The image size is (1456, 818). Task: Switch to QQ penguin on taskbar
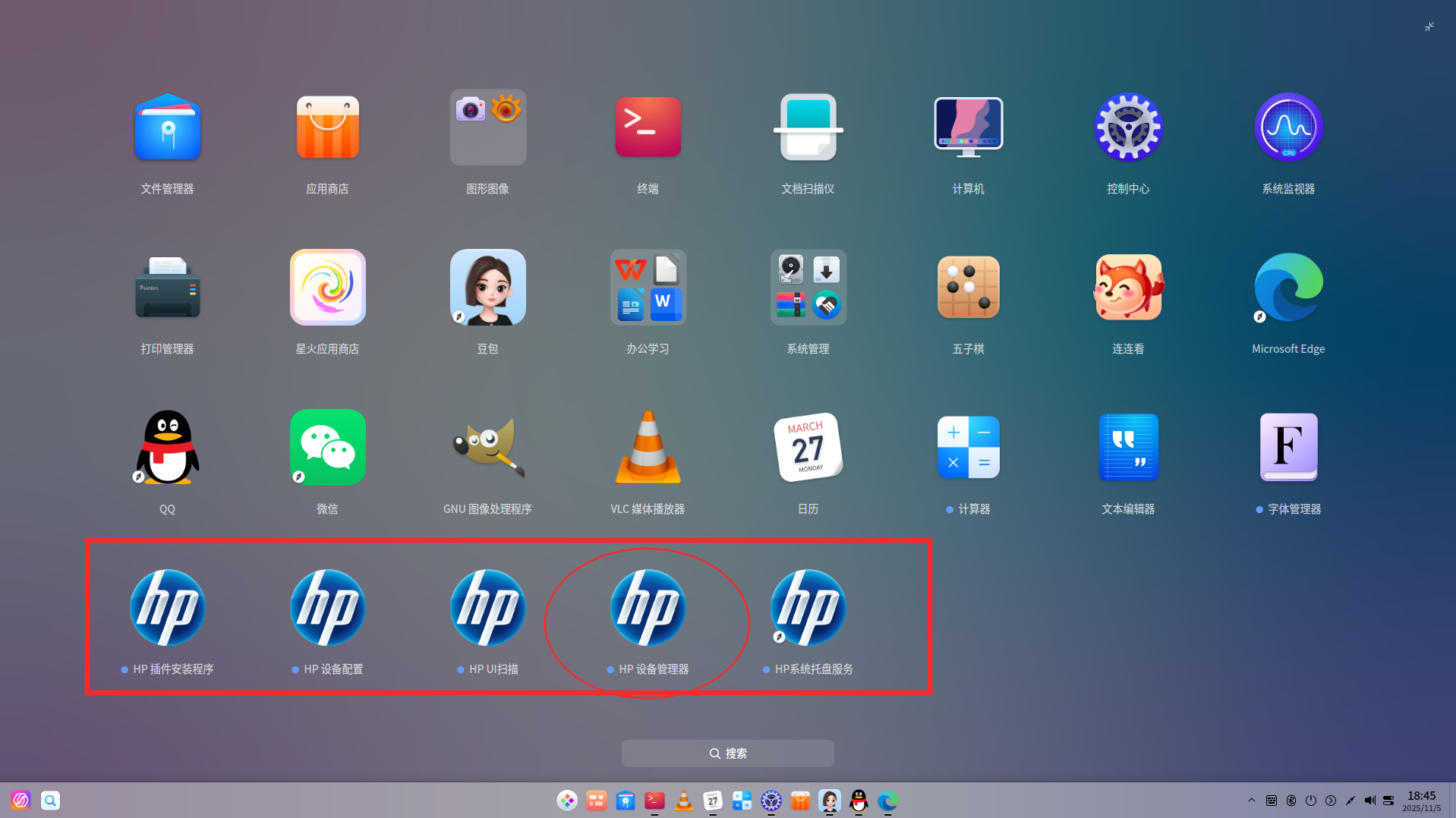[859, 801]
